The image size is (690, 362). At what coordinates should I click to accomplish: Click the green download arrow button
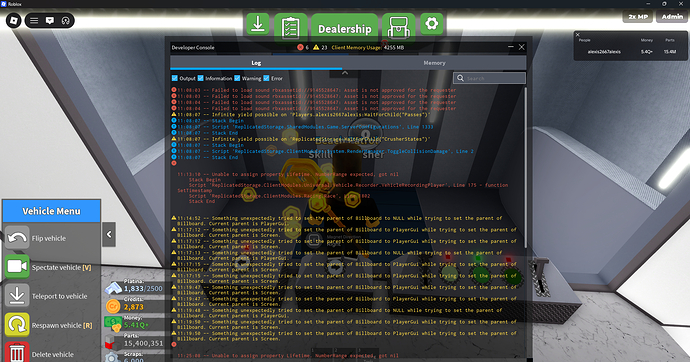(x=257, y=24)
